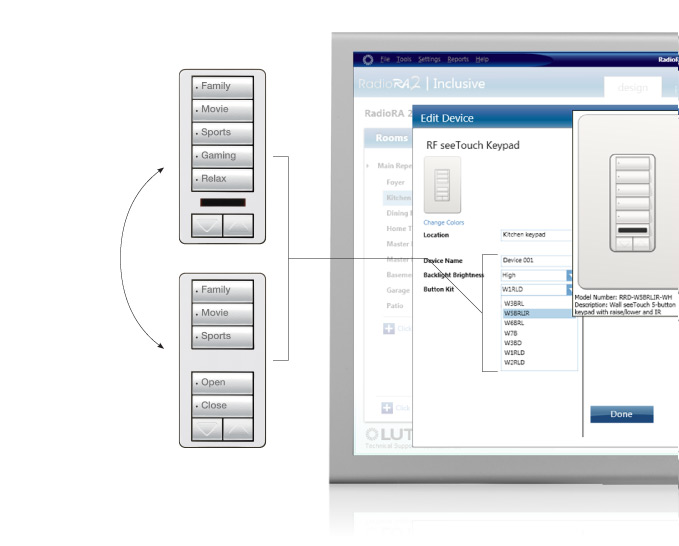The height and width of the screenshot is (546, 679).
Task: Click the Device Name field
Action: (x=536, y=261)
